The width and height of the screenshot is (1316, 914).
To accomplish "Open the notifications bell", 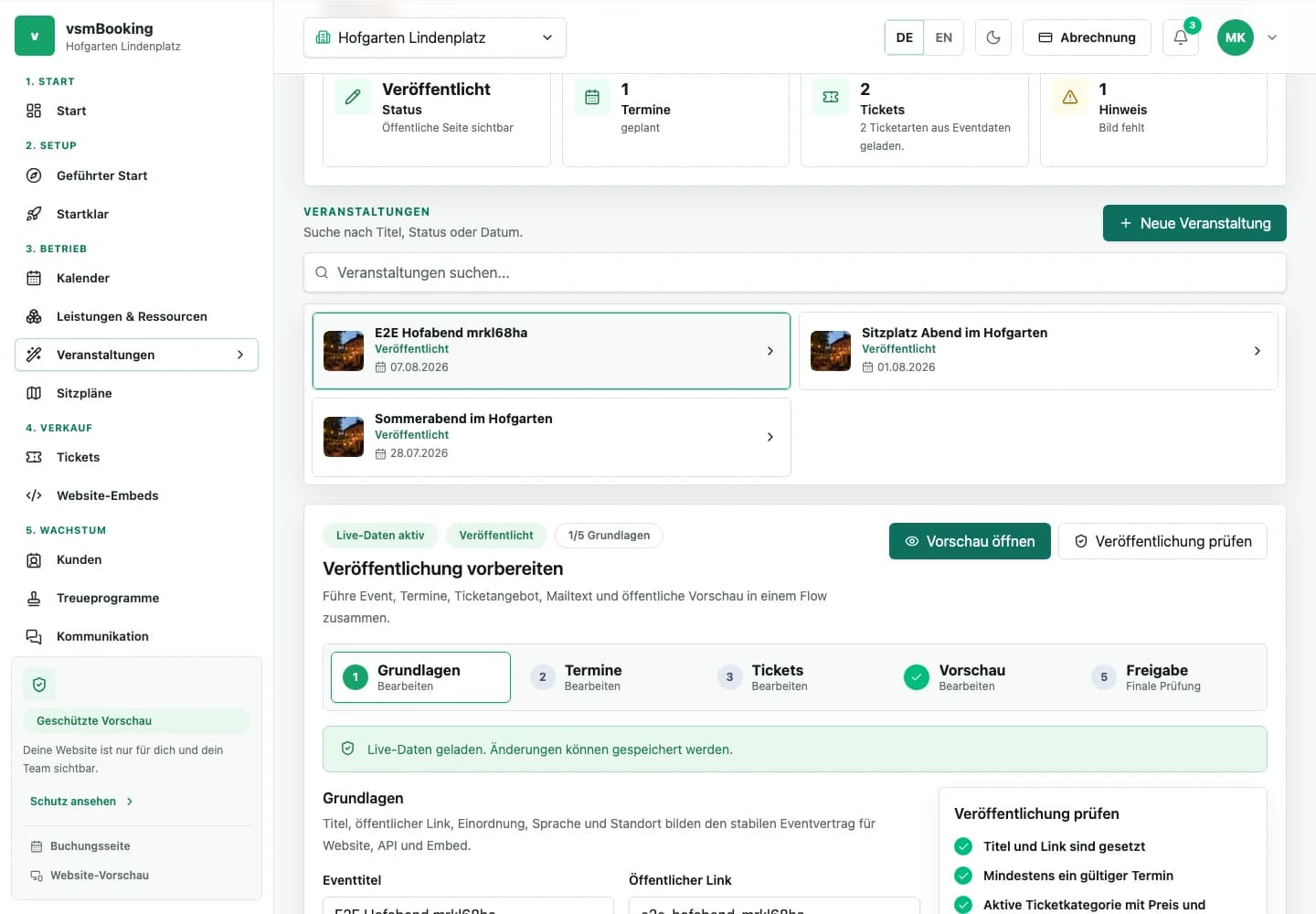I will click(x=1181, y=37).
